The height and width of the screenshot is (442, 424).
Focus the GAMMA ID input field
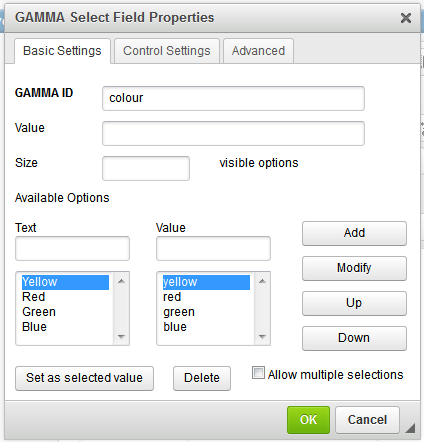(233, 98)
